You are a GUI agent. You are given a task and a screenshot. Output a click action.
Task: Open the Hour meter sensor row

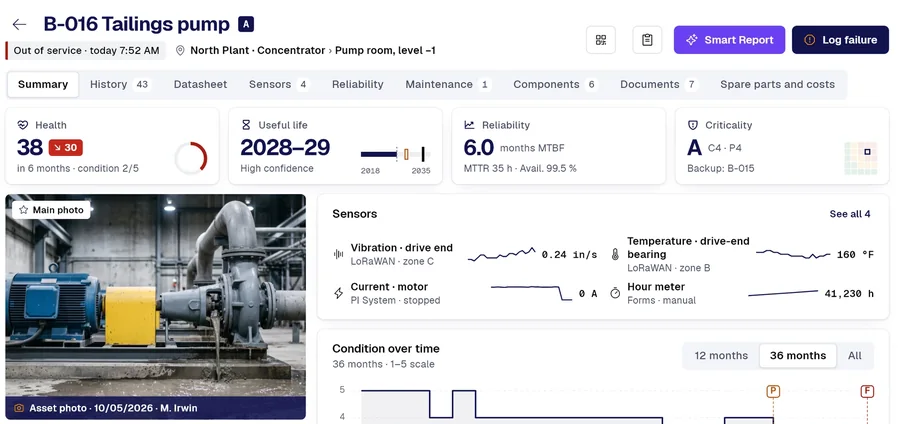(742, 293)
